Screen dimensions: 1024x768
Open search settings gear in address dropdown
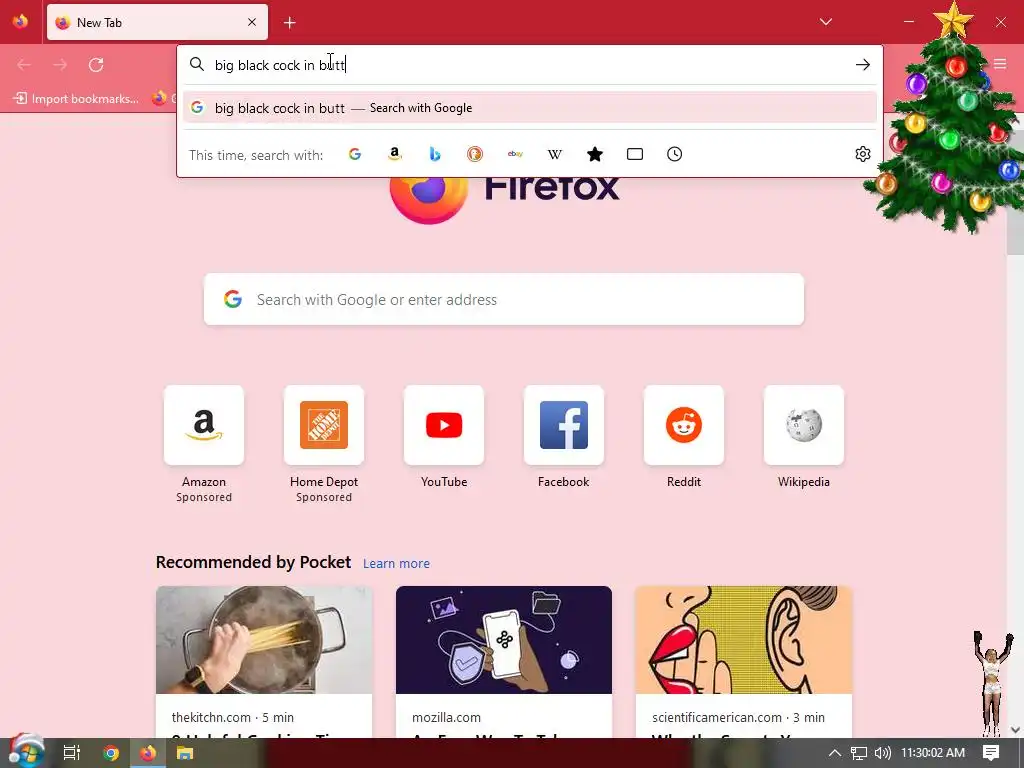pyautogui.click(x=863, y=154)
